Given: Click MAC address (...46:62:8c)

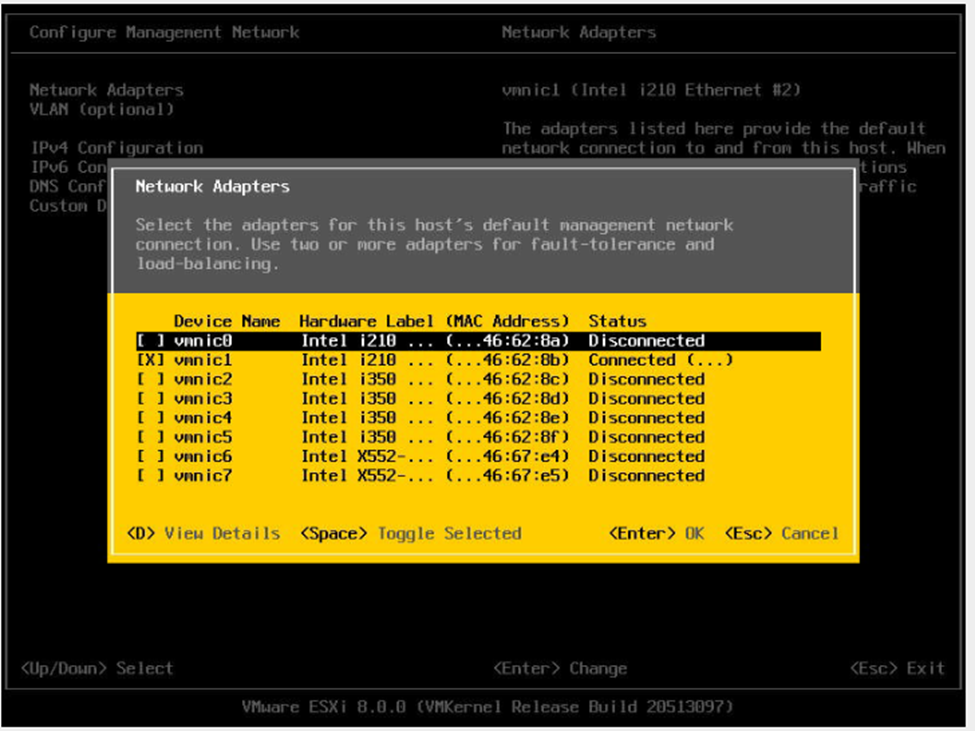Looking at the screenshot, I should [x=507, y=379].
